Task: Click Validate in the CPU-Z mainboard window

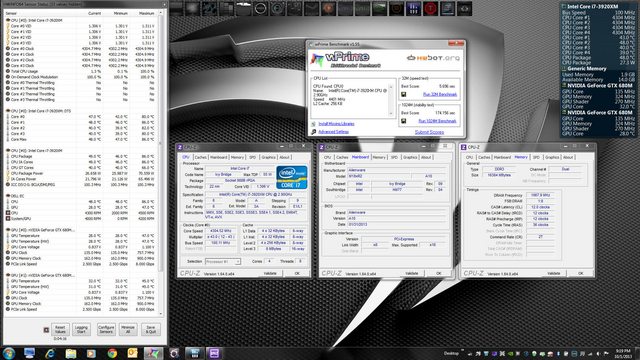Action: click(x=411, y=273)
